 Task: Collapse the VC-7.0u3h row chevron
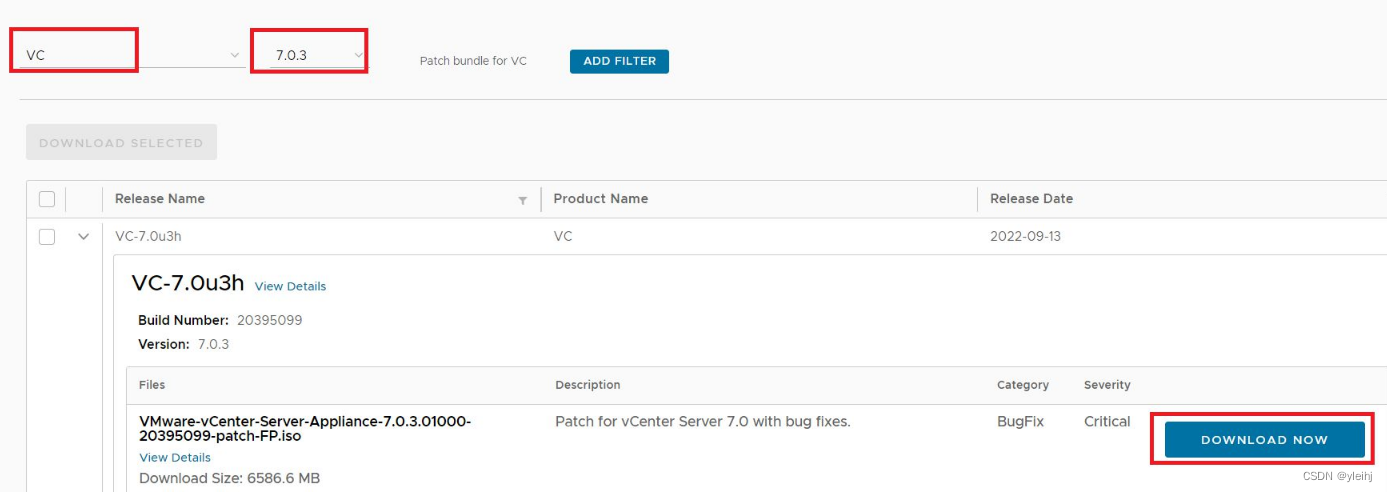pyautogui.click(x=84, y=237)
